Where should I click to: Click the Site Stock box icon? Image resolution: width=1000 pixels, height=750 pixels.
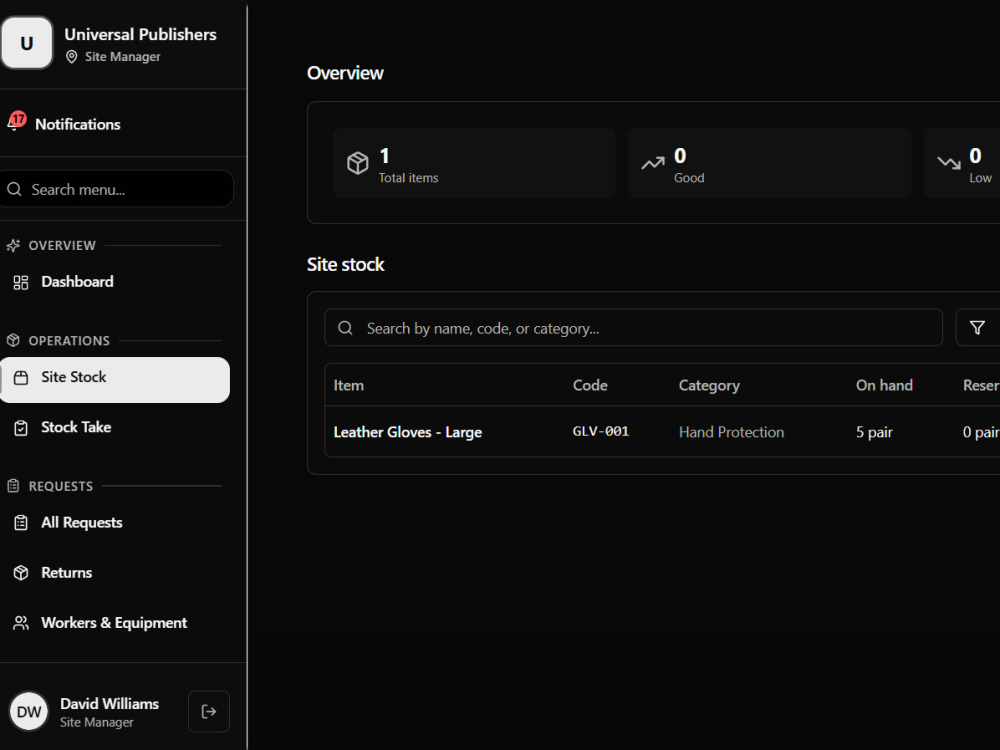[x=21, y=378]
